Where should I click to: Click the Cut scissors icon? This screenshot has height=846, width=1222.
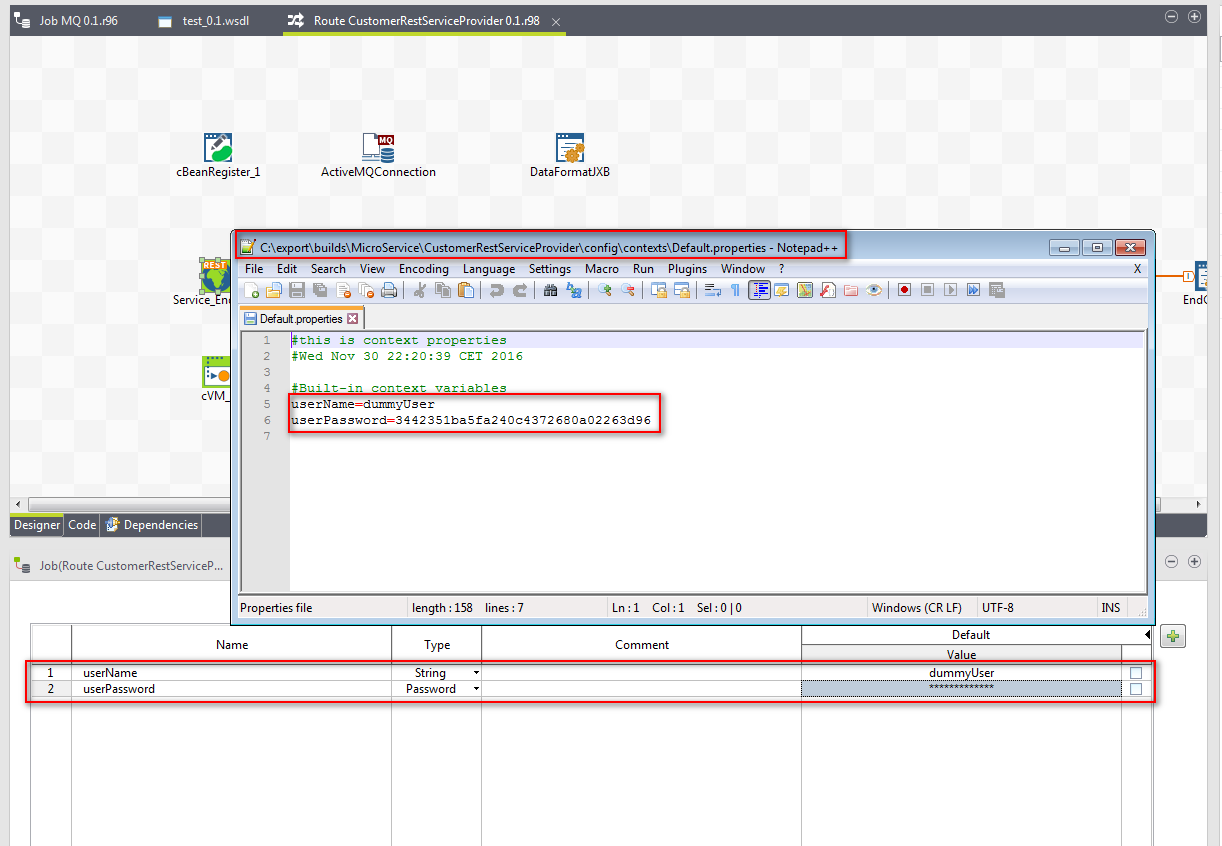420,290
